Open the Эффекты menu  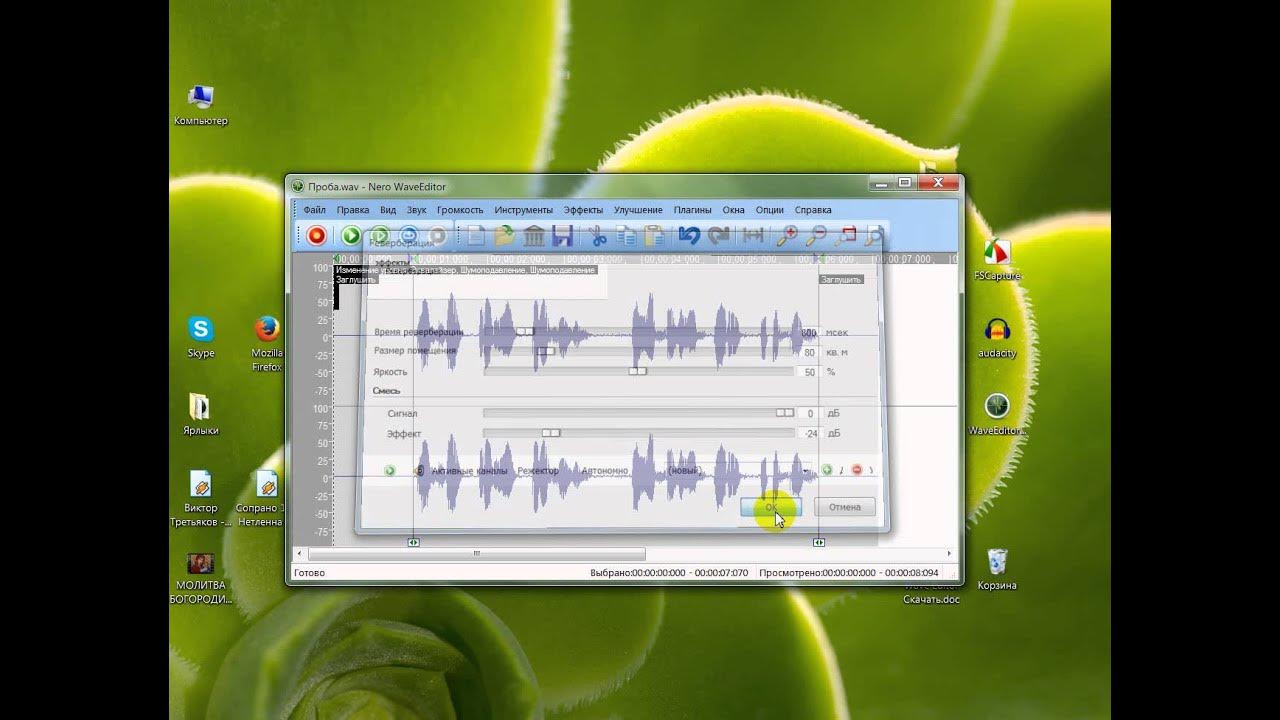[x=583, y=210]
